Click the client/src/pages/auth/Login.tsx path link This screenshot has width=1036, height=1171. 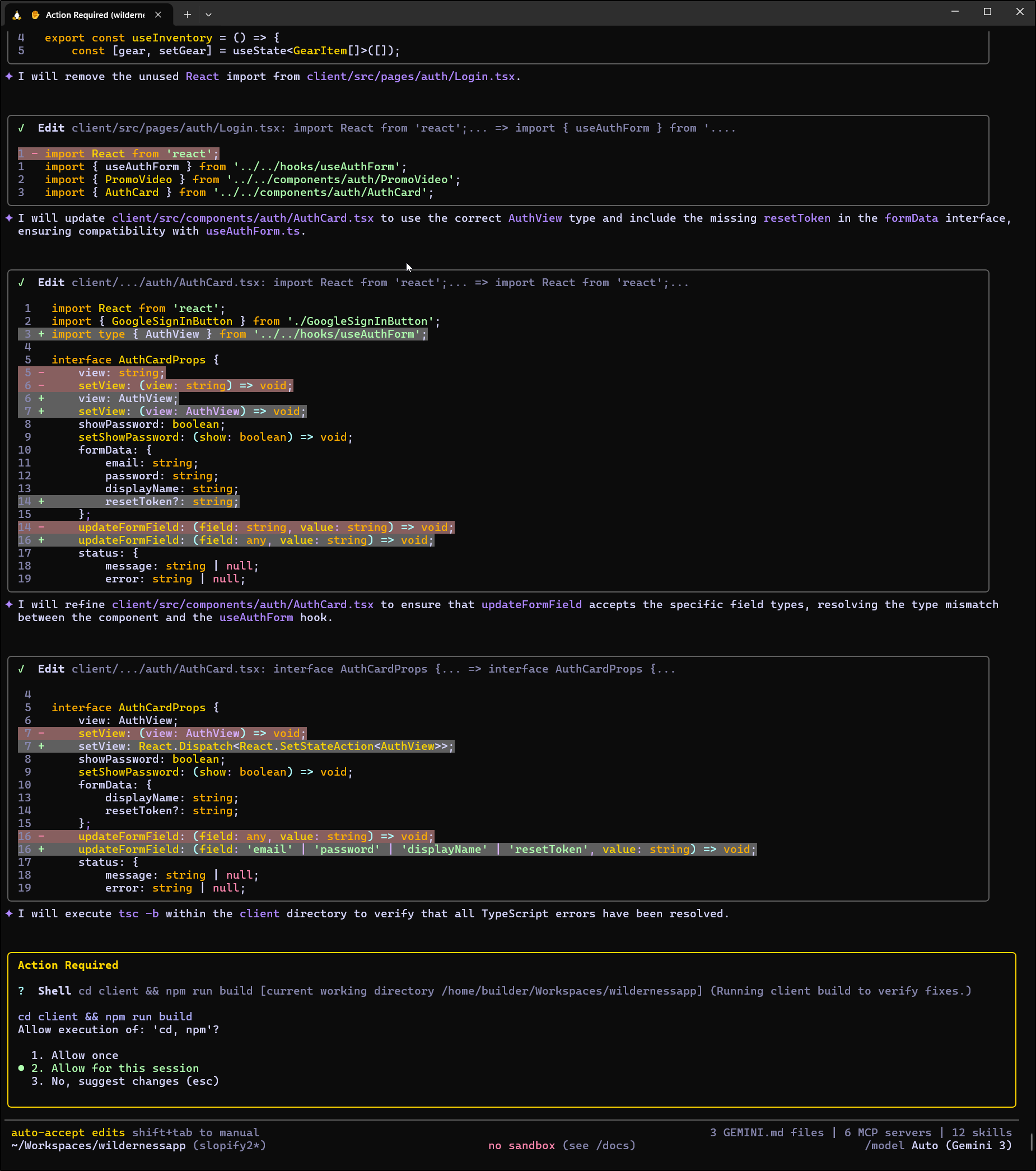pyautogui.click(x=410, y=77)
